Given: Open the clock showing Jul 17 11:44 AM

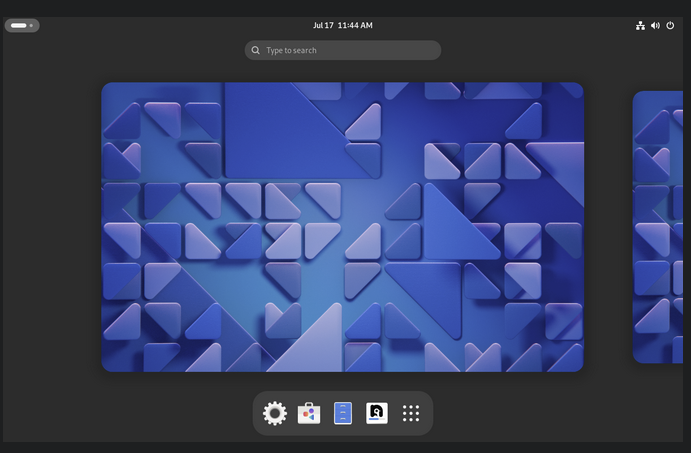Looking at the screenshot, I should (343, 26).
